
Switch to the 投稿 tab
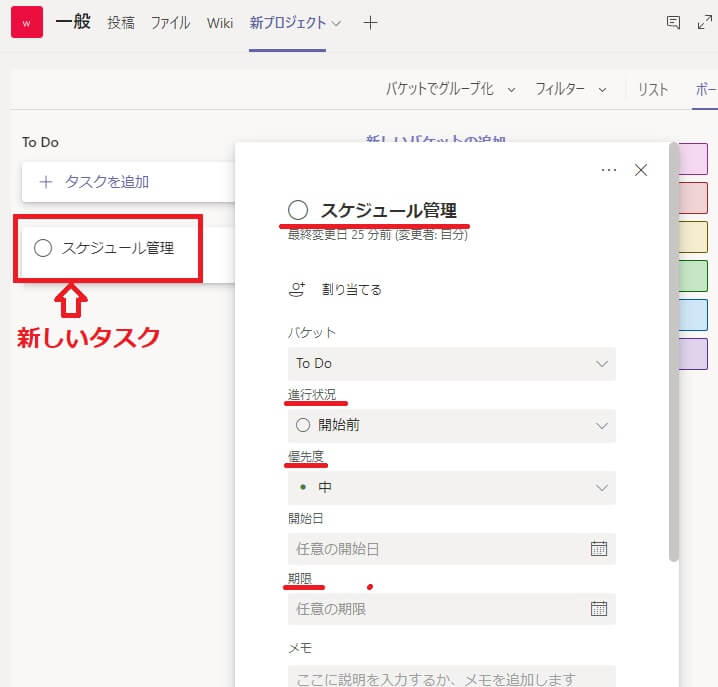pyautogui.click(x=121, y=23)
